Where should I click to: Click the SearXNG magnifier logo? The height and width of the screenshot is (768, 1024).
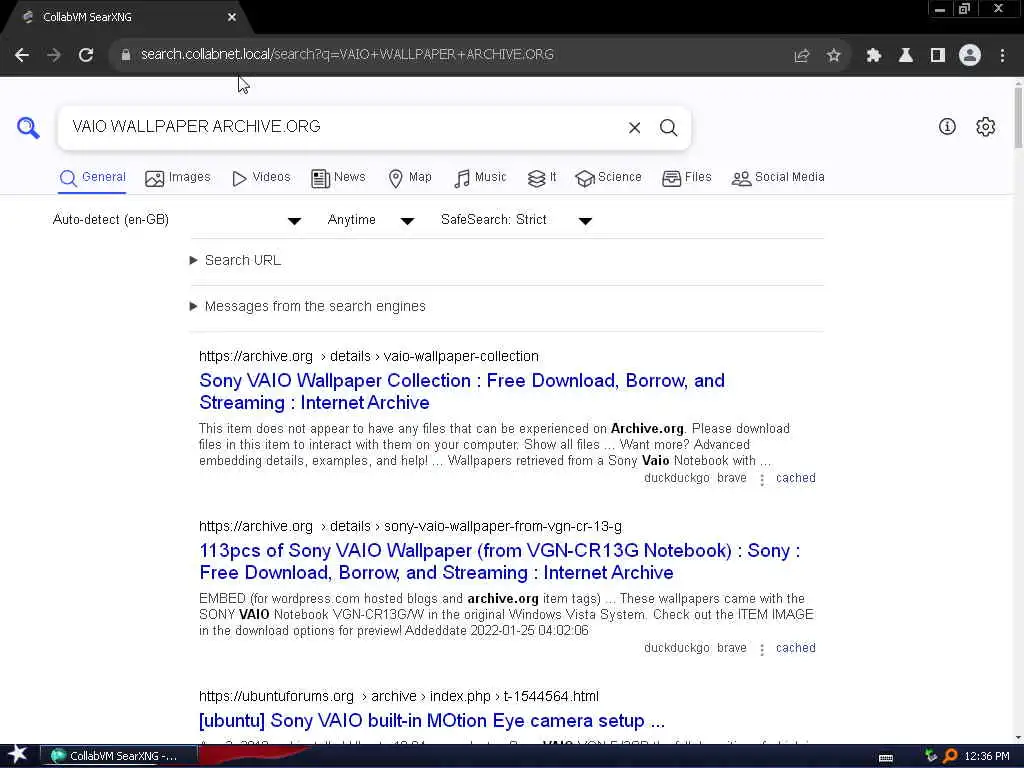(x=28, y=127)
